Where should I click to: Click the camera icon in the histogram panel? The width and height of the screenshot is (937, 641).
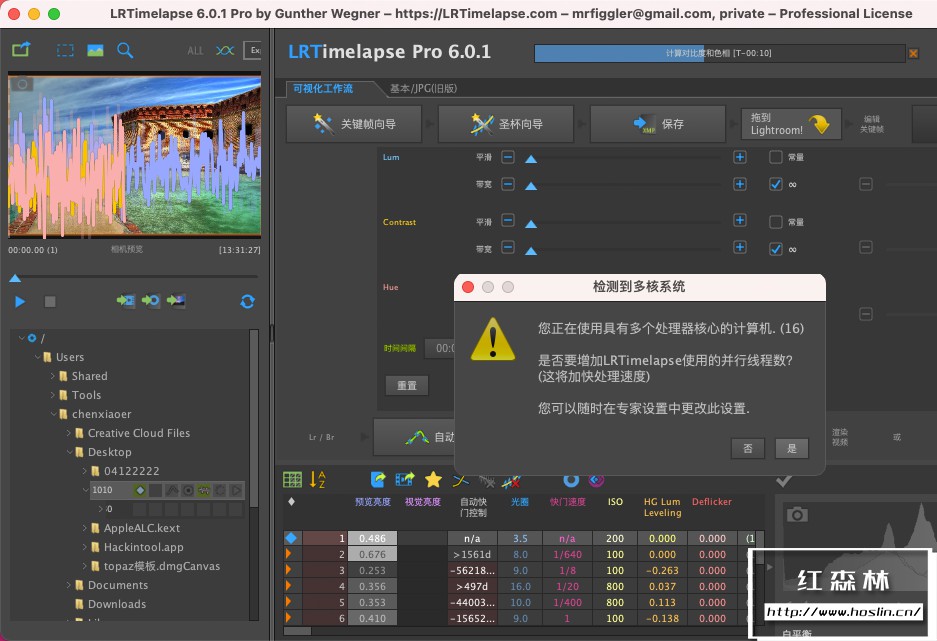[x=797, y=514]
